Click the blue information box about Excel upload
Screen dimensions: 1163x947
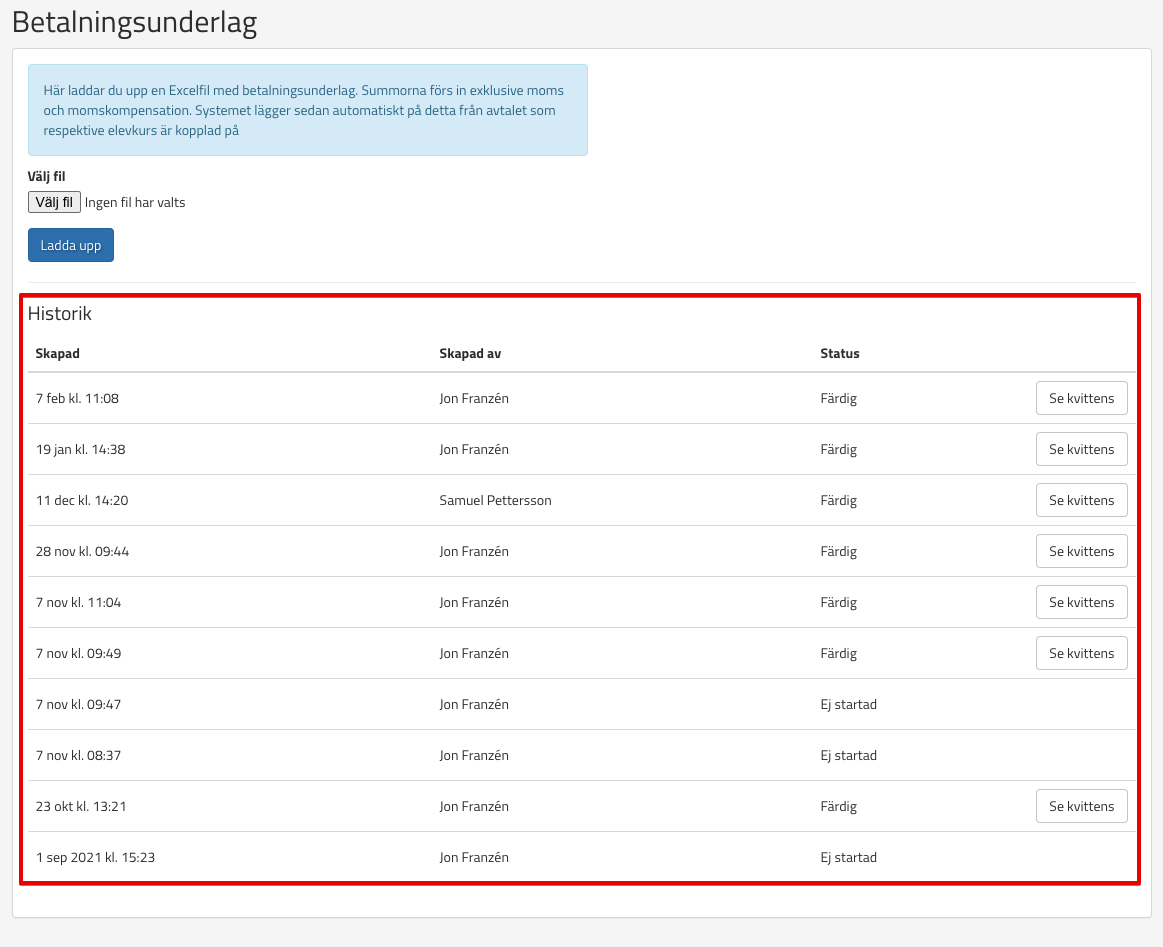point(307,110)
